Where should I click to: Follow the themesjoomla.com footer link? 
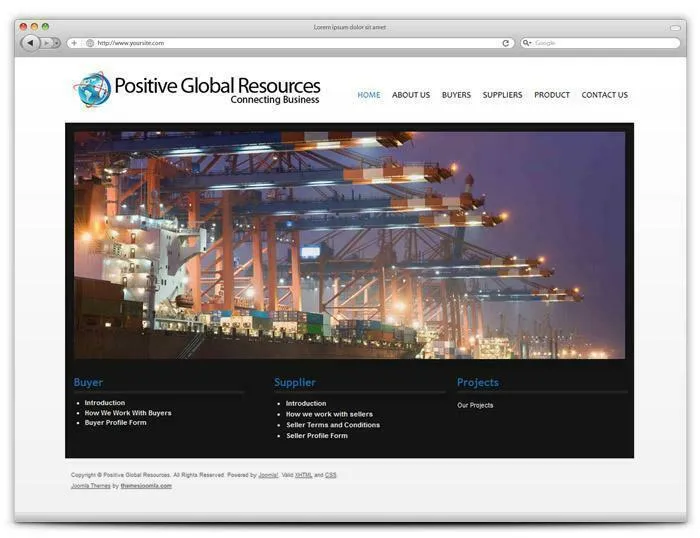[x=146, y=485]
